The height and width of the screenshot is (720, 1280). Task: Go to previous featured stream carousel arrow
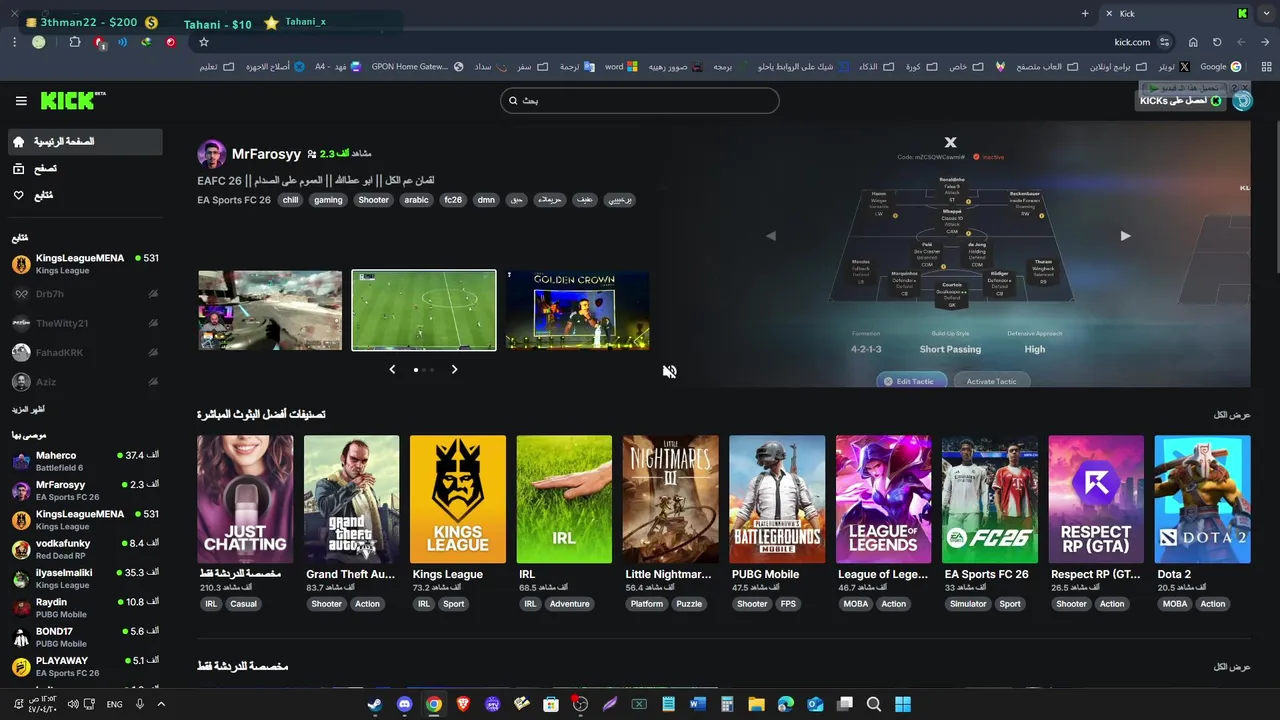click(x=392, y=370)
